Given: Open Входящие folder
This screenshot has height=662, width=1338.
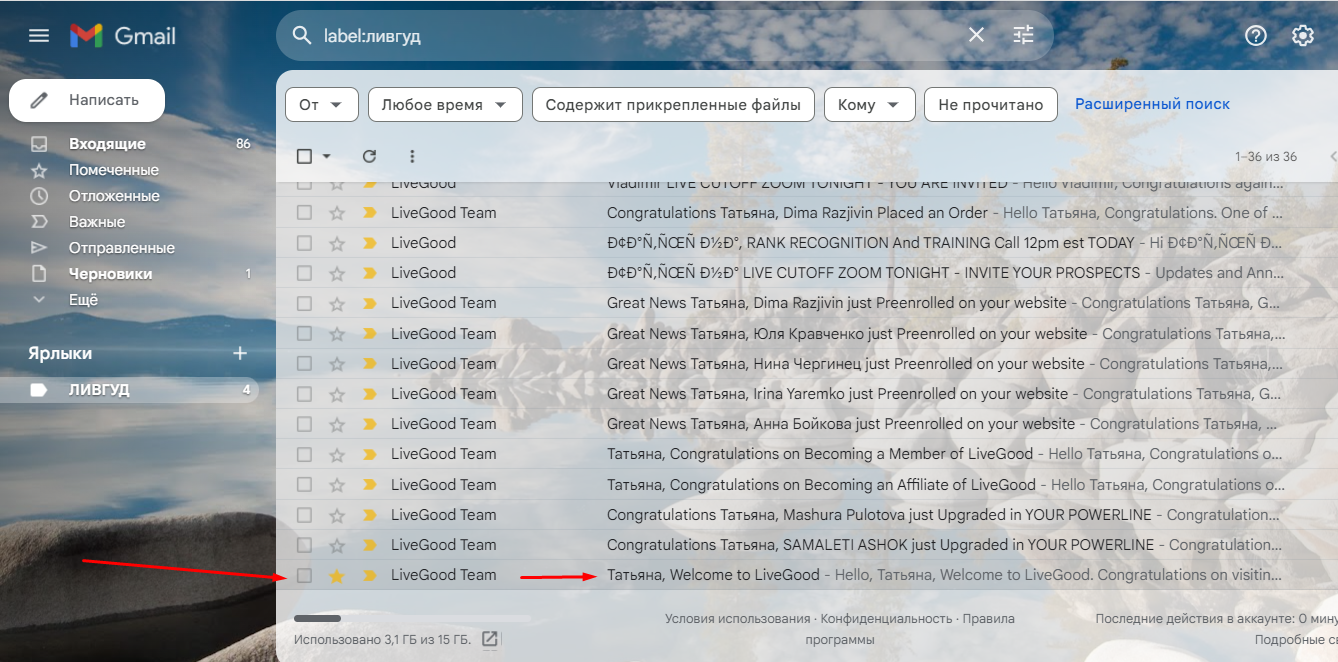Looking at the screenshot, I should (107, 144).
